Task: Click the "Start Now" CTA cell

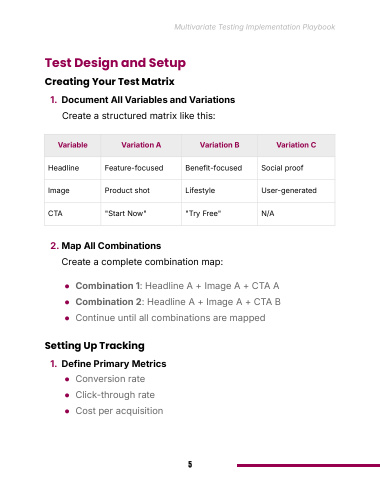Action: (141, 213)
